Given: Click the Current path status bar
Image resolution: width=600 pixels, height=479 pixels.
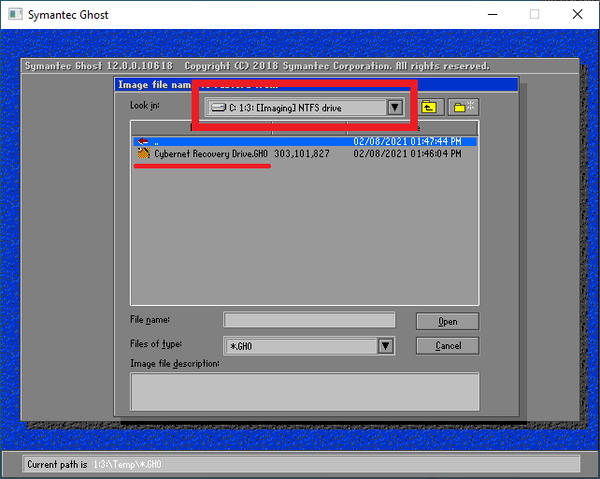Looking at the screenshot, I should 300,464.
